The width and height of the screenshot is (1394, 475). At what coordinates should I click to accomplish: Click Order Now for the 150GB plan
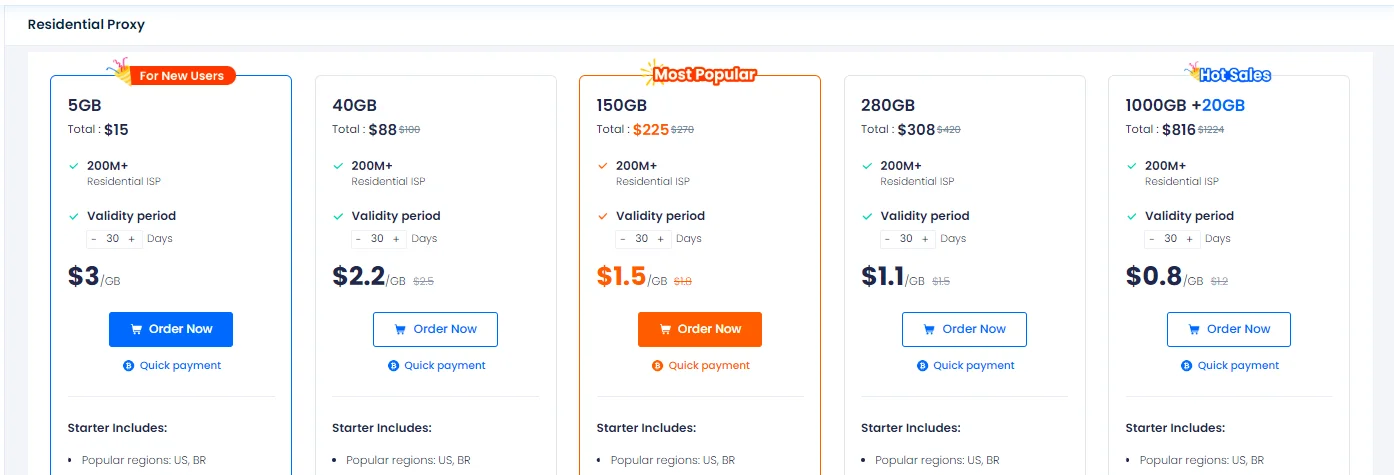pyautogui.click(x=699, y=329)
